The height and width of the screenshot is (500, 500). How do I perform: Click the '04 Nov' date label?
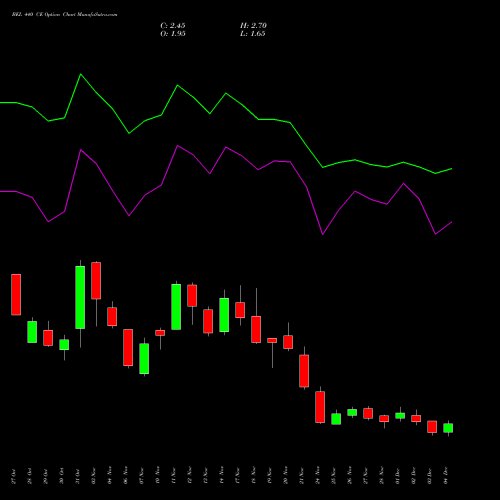click(110, 475)
